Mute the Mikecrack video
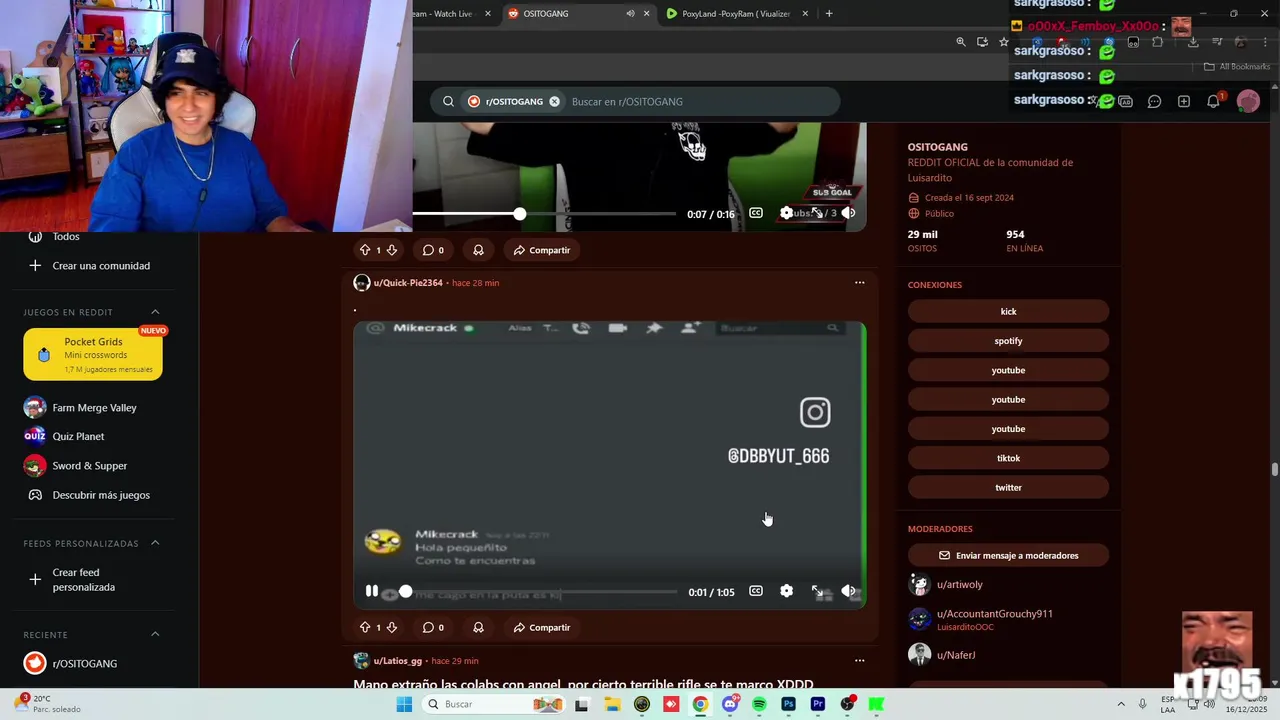 click(848, 591)
